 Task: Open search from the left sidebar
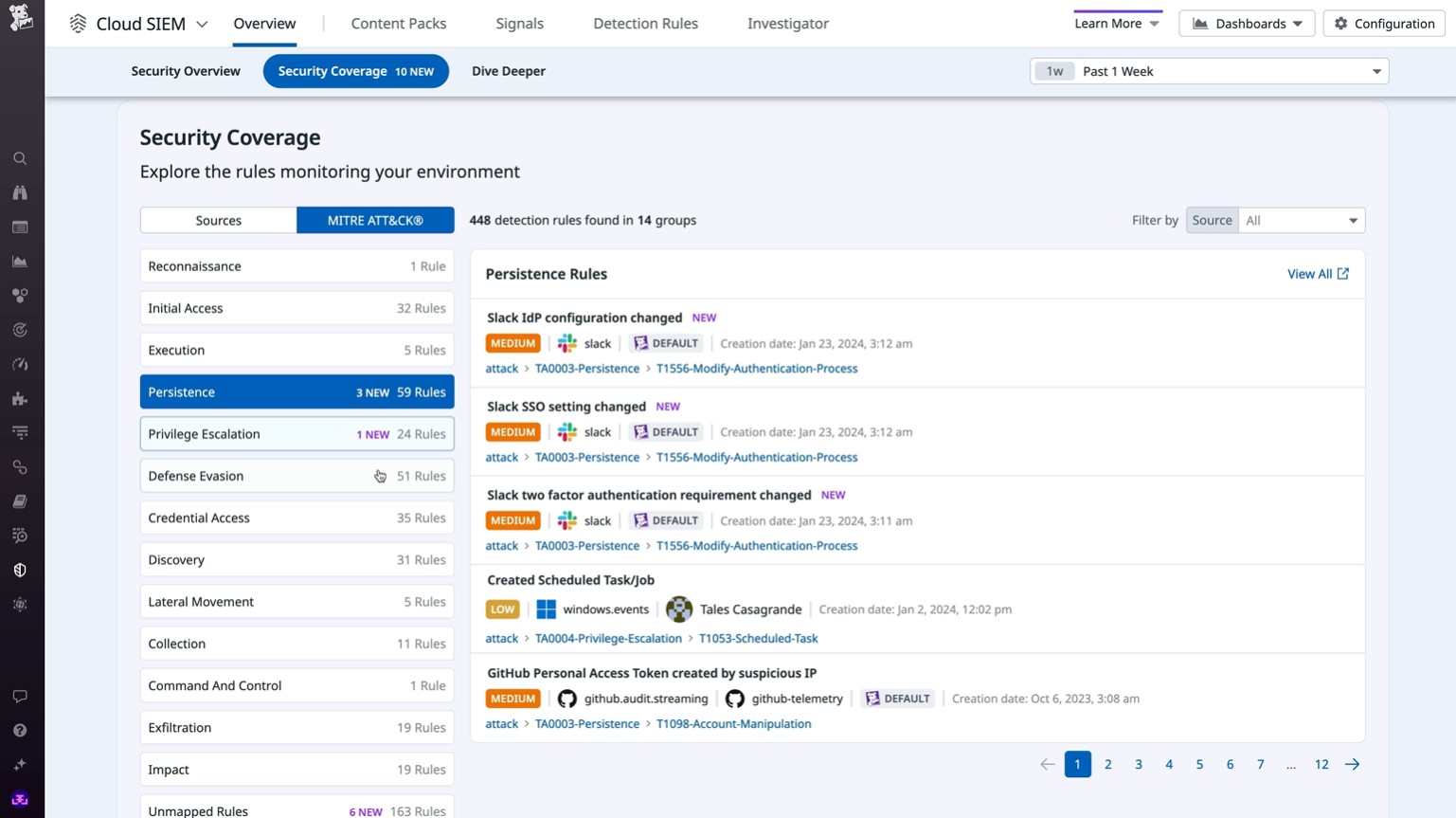click(19, 158)
